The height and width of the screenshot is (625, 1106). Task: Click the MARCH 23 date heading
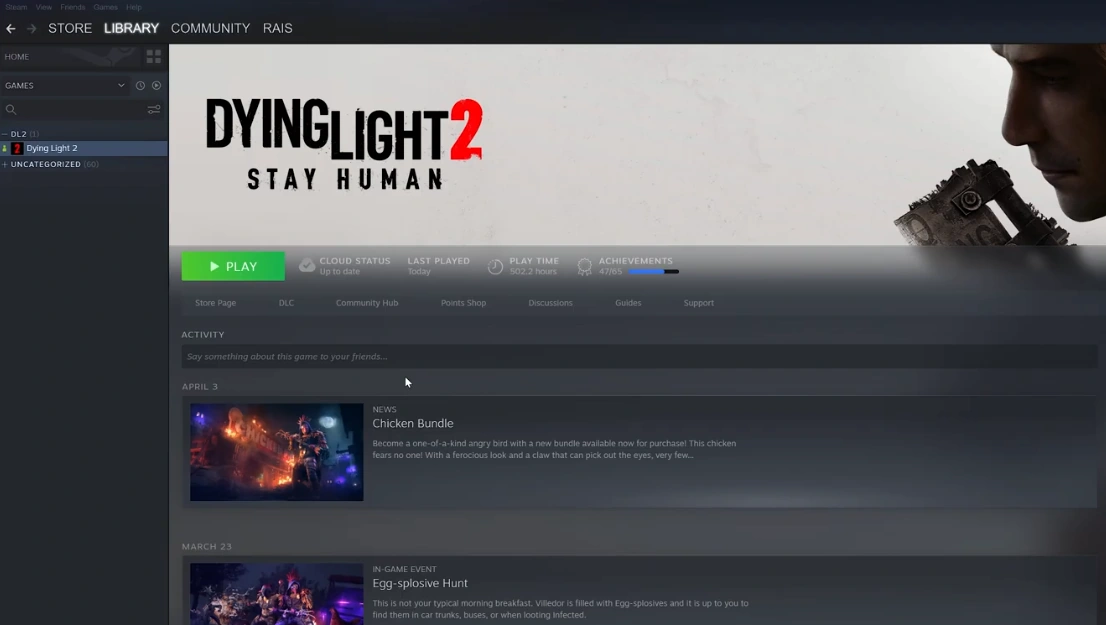pos(207,547)
